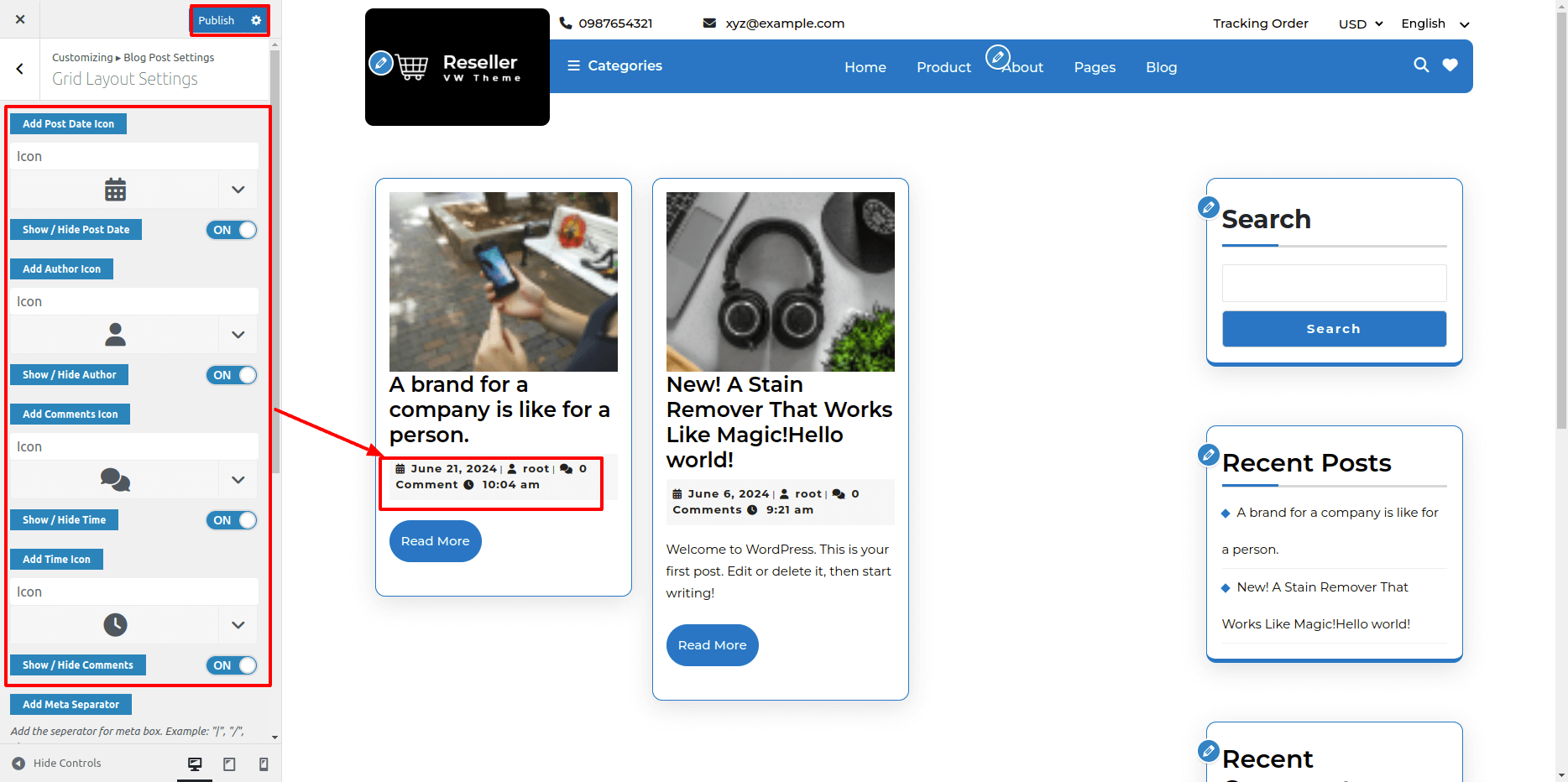Click the wishlist heart icon

pyautogui.click(x=1450, y=65)
